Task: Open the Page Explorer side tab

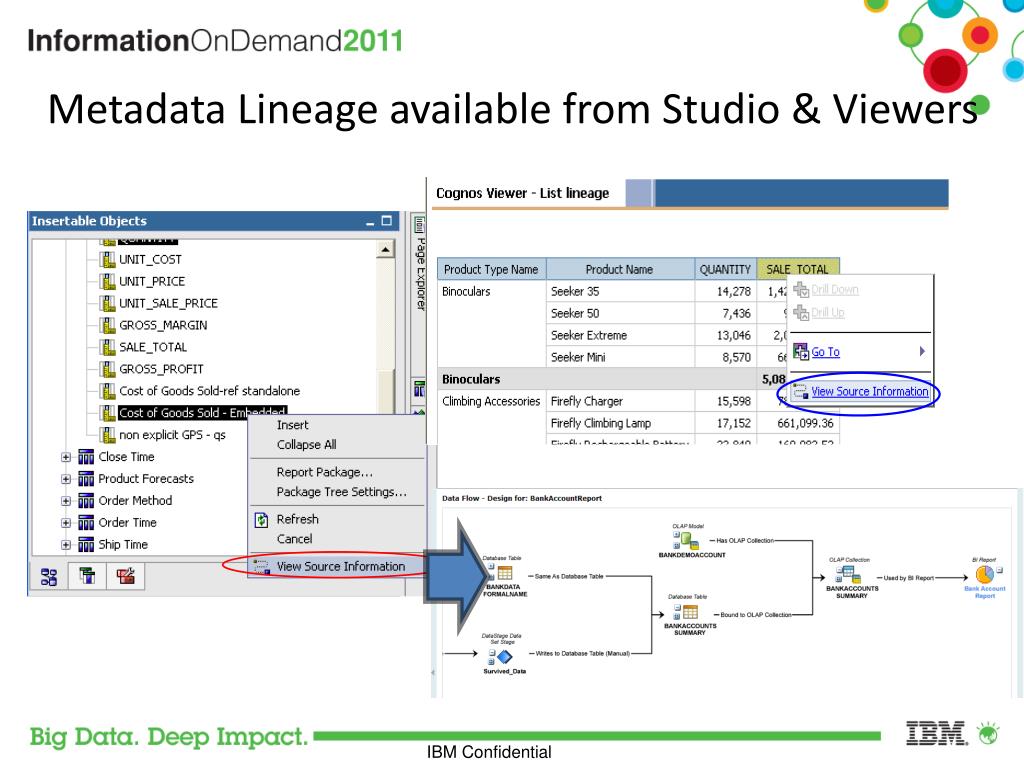Action: 420,264
